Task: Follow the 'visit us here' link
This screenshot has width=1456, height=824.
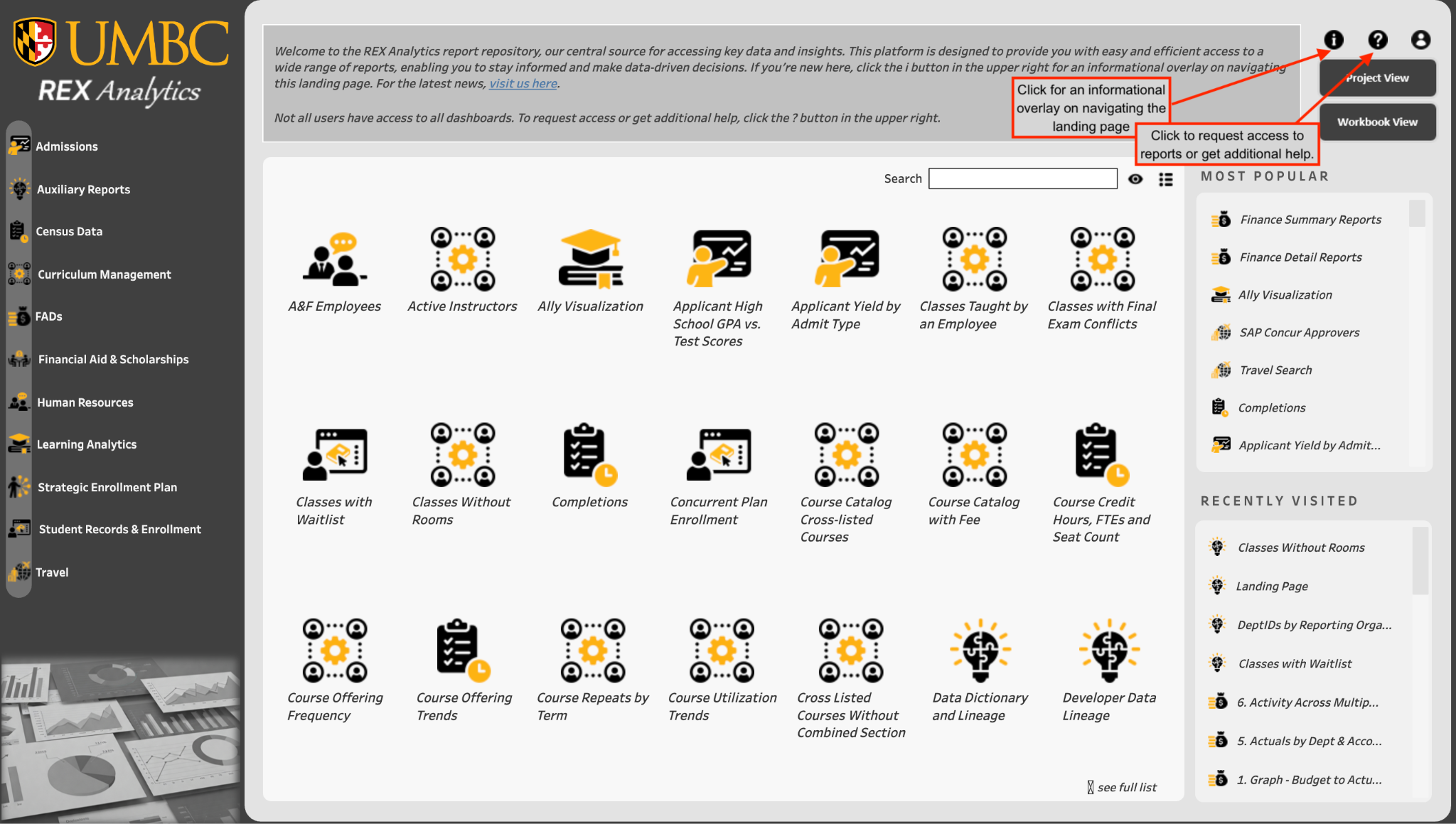Action: pos(523,84)
